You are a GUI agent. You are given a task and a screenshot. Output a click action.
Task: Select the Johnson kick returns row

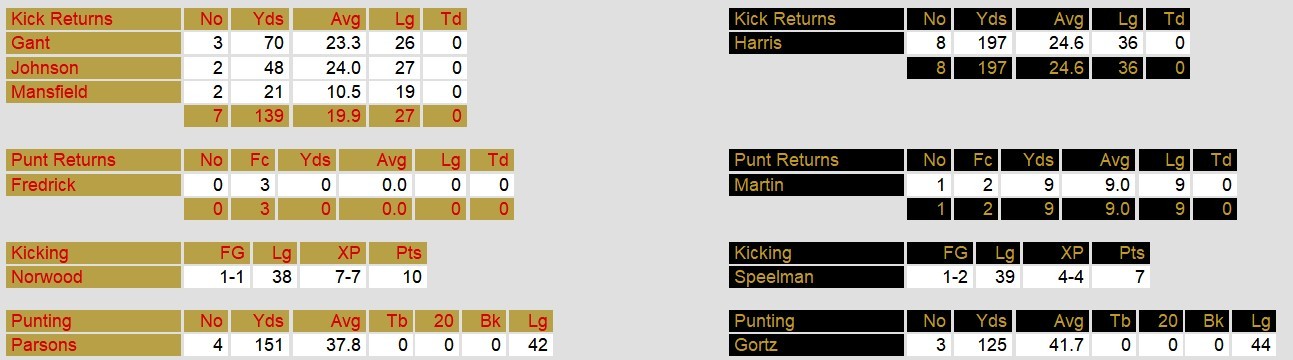pyautogui.click(x=237, y=68)
